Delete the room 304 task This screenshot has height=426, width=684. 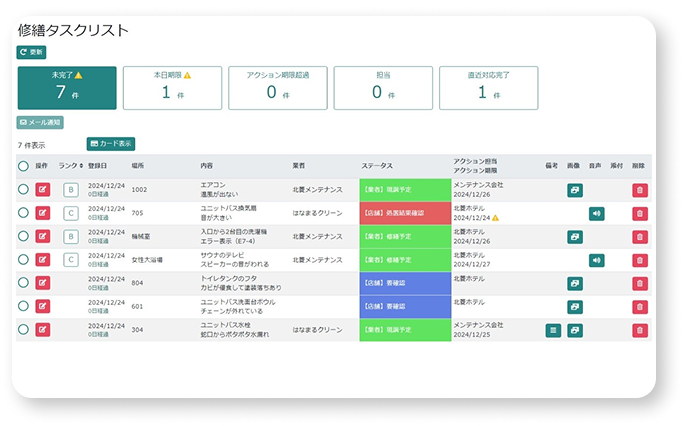[639, 330]
